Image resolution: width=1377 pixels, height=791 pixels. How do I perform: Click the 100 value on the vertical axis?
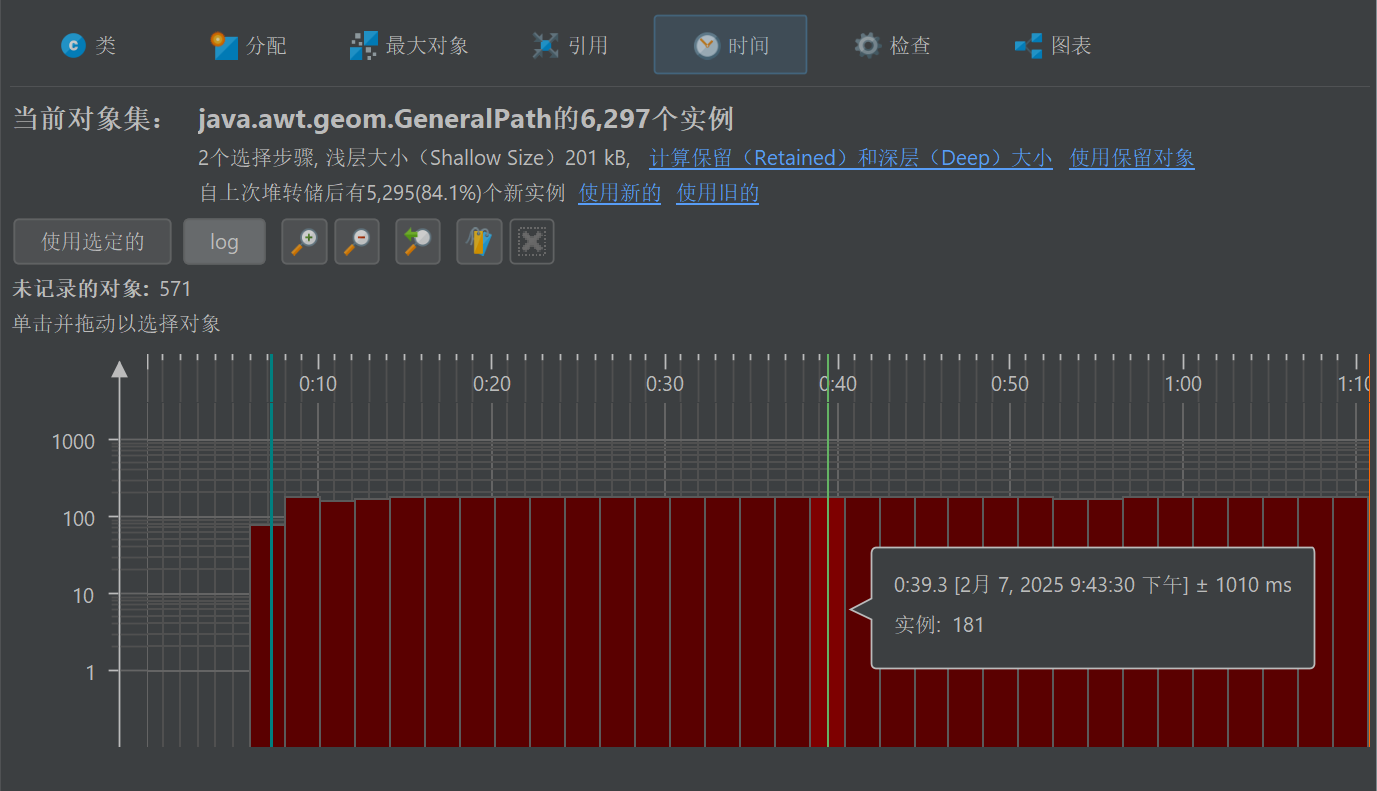(x=78, y=518)
